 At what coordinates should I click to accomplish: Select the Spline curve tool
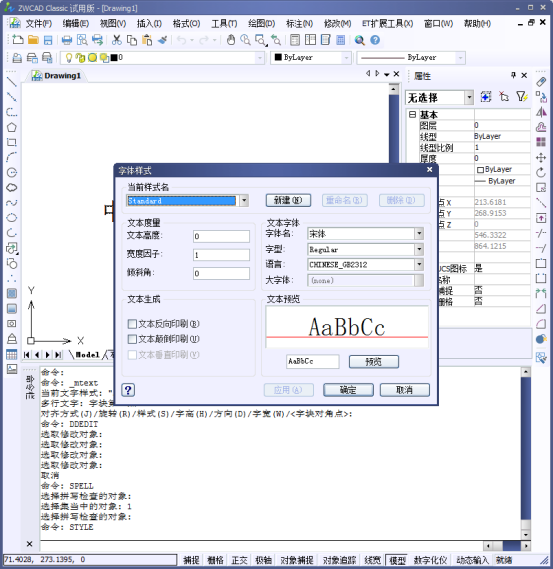click(x=12, y=202)
